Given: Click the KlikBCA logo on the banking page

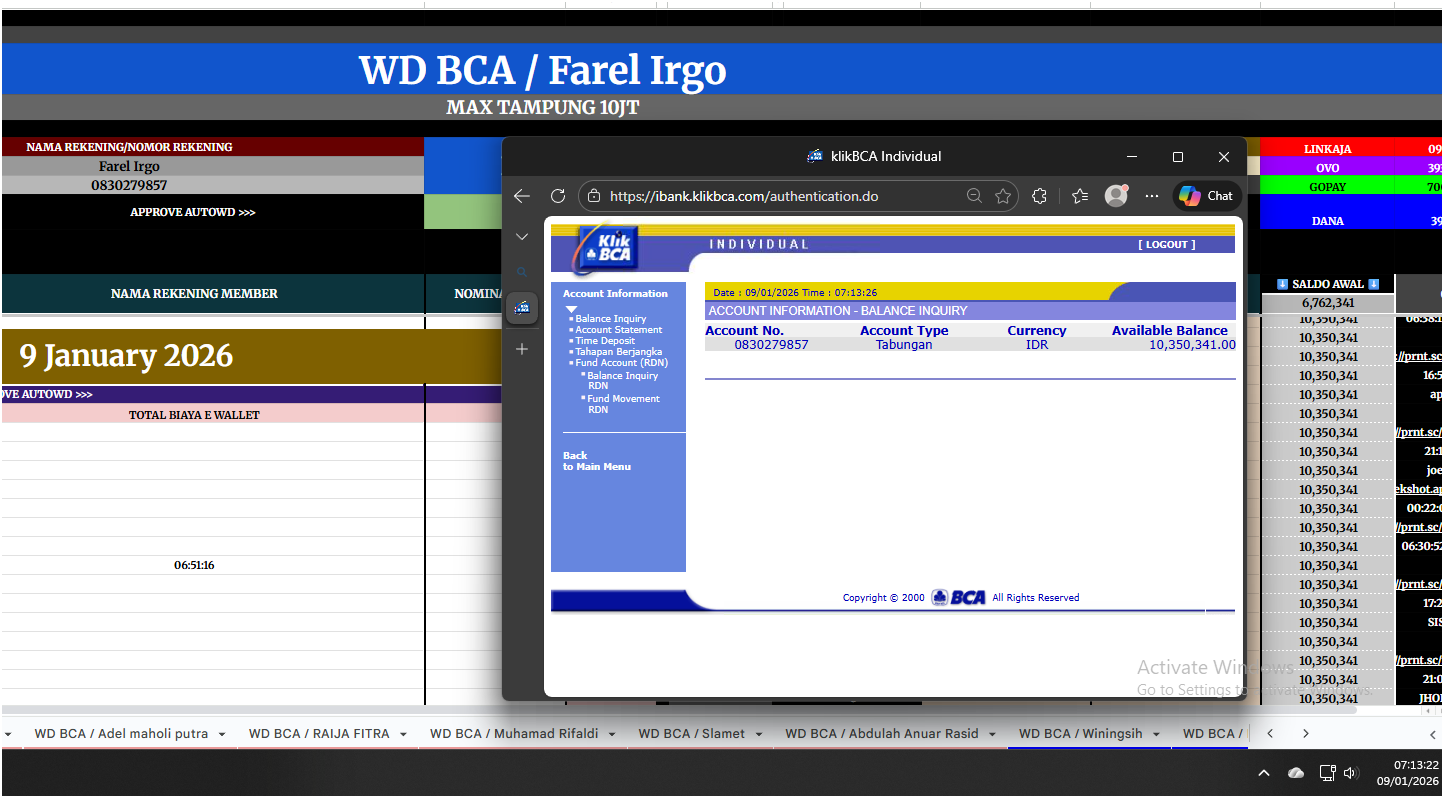Looking at the screenshot, I should pyautogui.click(x=604, y=249).
